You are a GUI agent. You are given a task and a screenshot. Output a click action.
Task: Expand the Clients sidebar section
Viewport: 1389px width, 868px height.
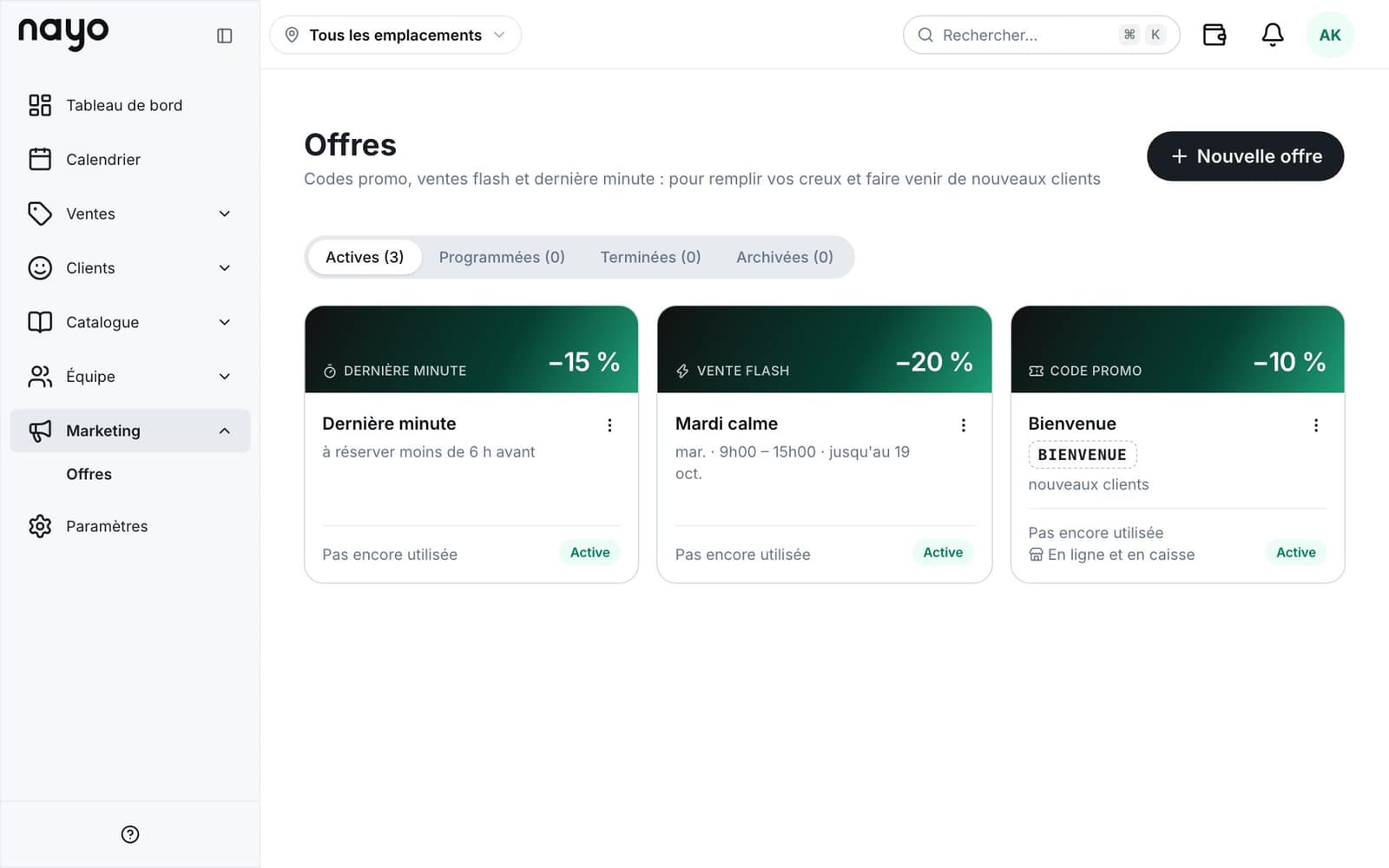point(130,268)
